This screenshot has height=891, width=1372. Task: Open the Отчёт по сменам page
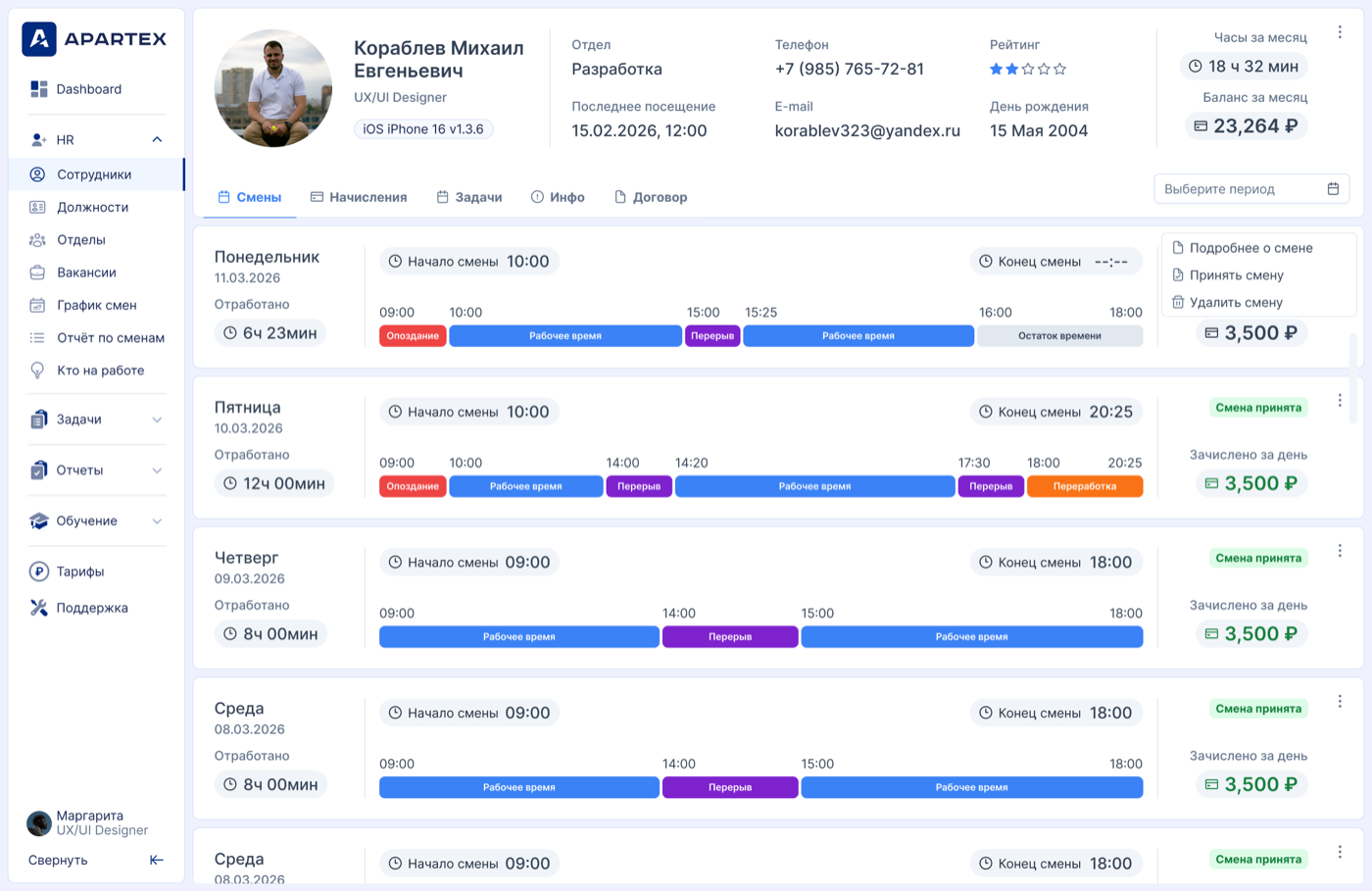(96, 338)
